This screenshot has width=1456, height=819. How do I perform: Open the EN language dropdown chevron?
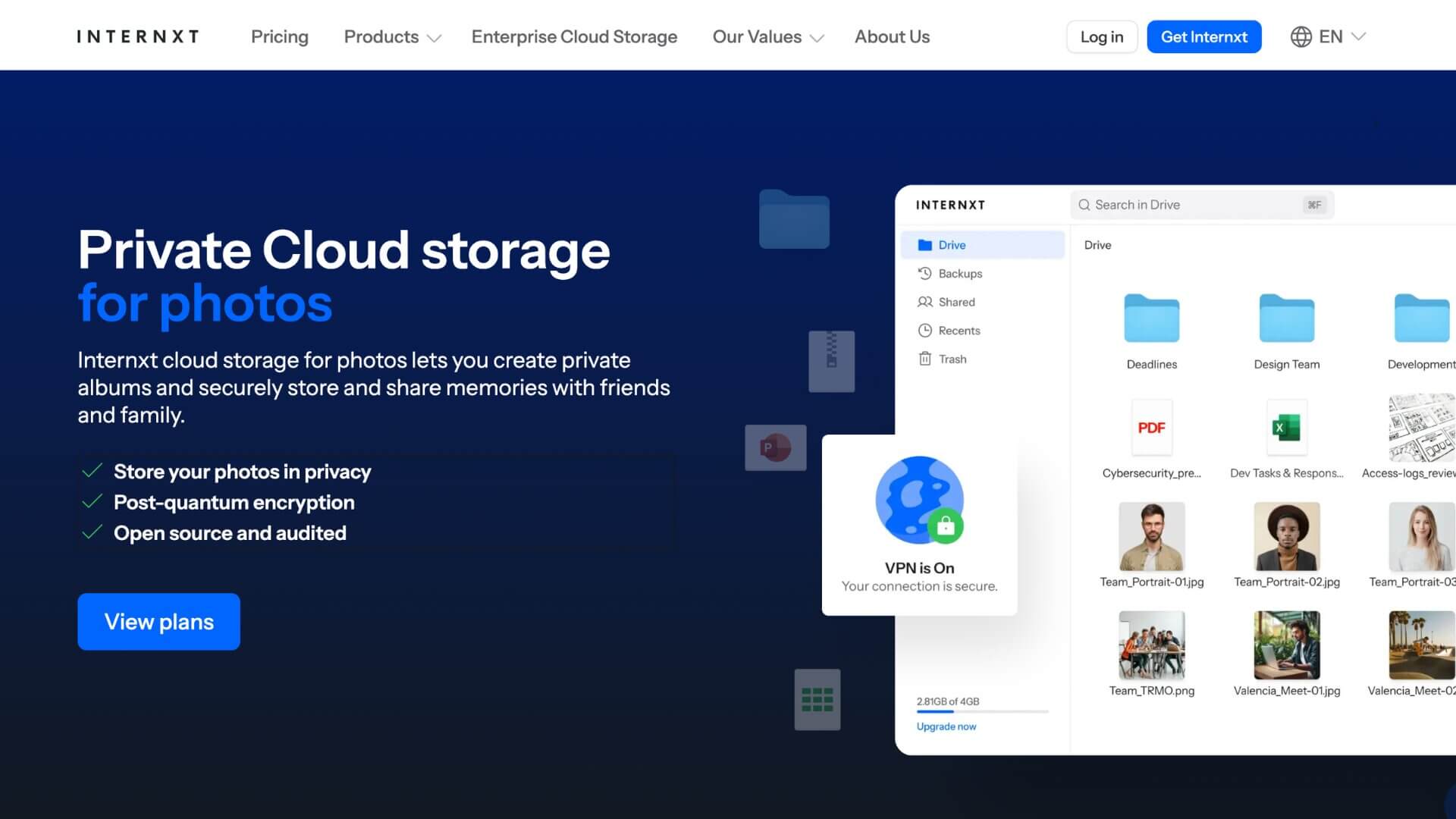click(x=1359, y=36)
